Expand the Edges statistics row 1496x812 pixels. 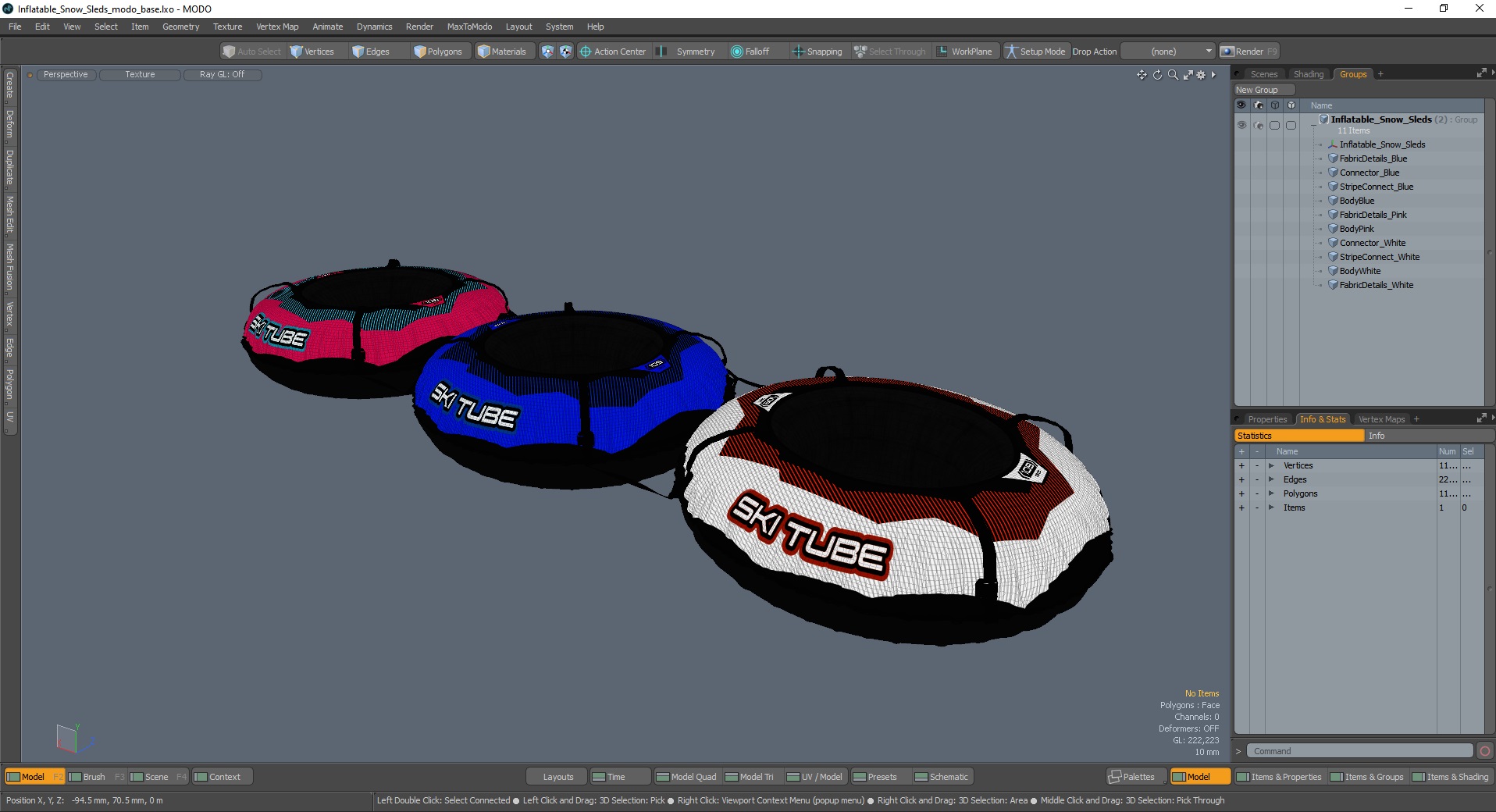[1271, 480]
